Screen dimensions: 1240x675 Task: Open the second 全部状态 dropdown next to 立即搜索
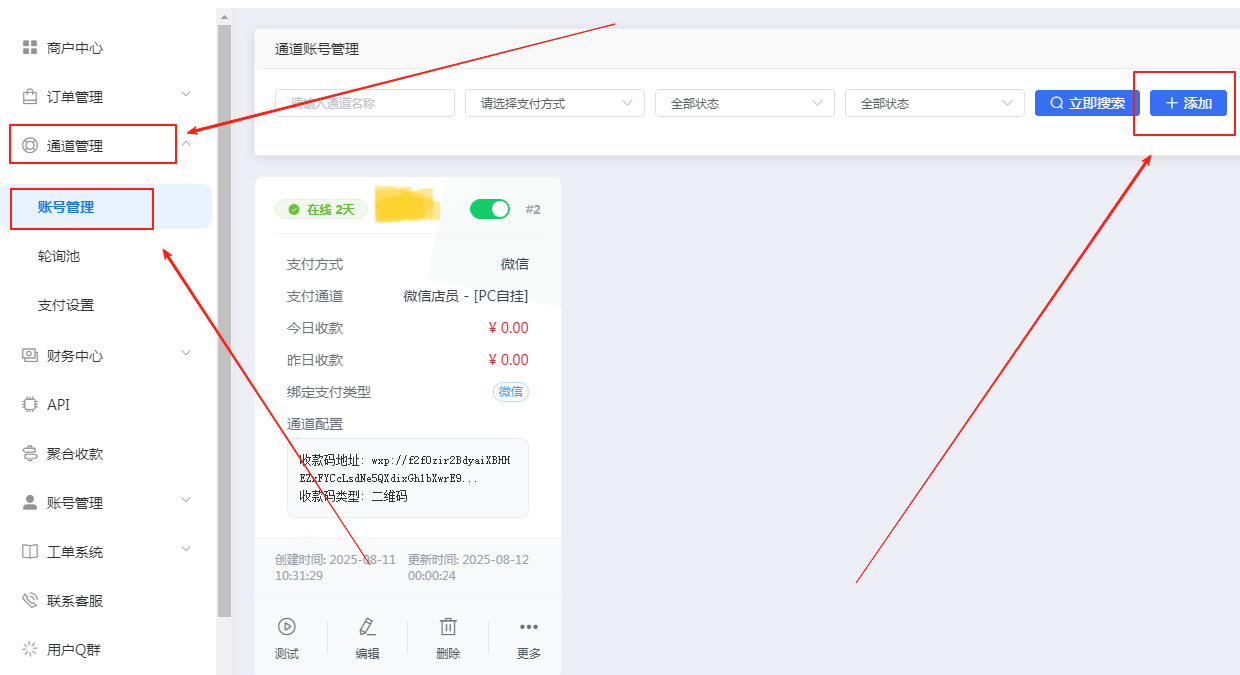(x=935, y=103)
